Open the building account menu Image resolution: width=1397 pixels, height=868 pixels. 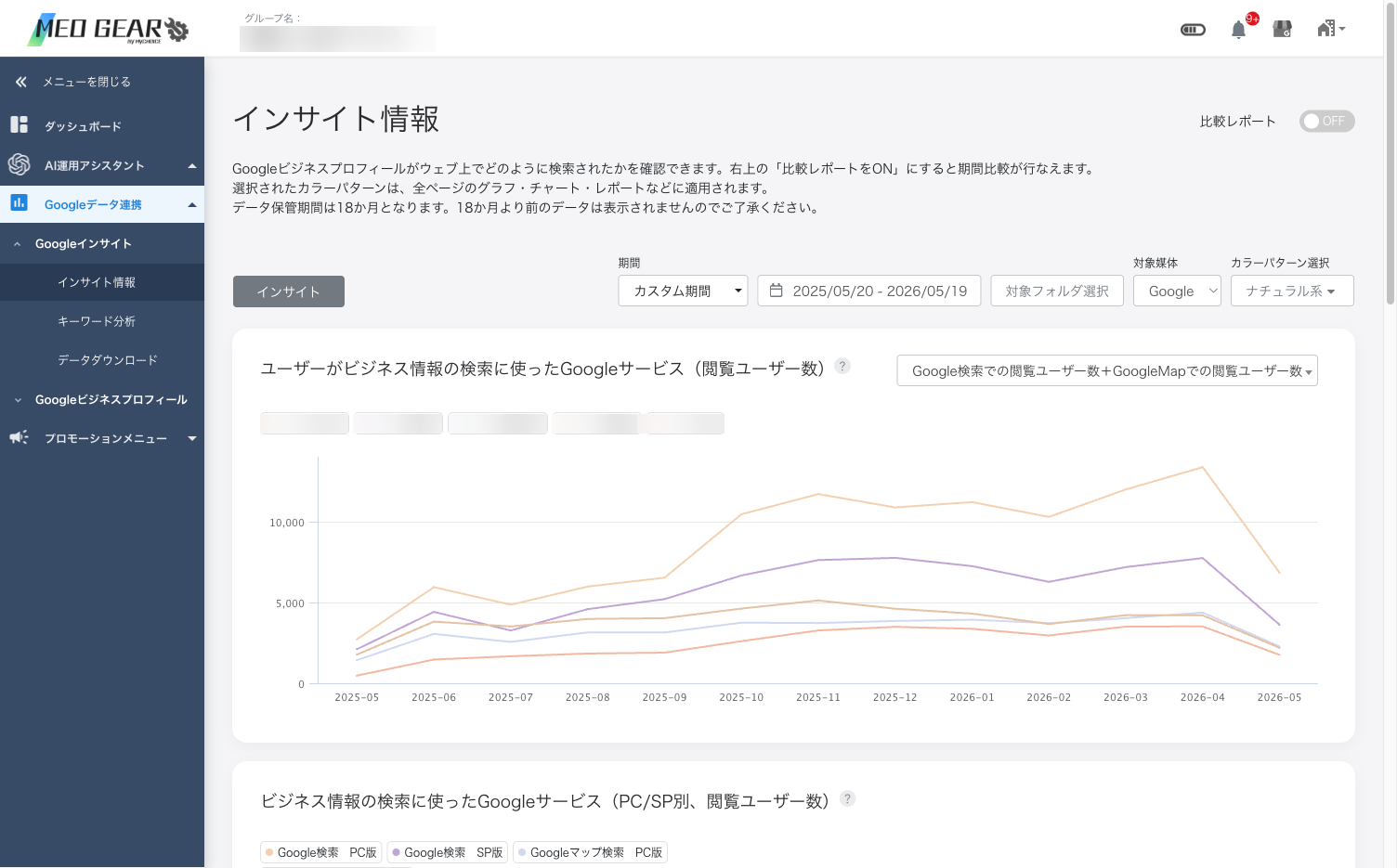(1331, 29)
